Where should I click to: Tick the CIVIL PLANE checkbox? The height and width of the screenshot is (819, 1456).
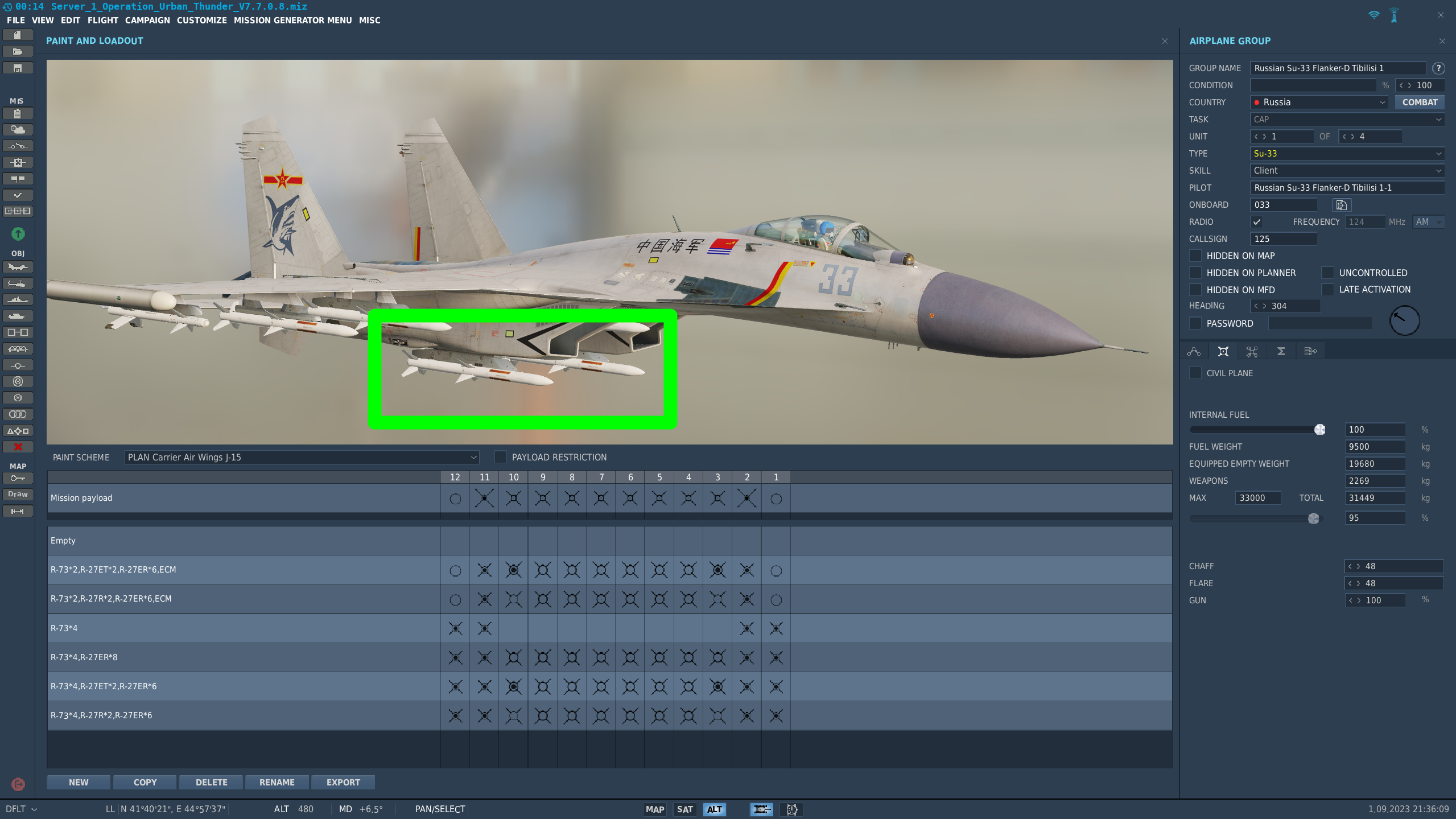pos(1195,373)
